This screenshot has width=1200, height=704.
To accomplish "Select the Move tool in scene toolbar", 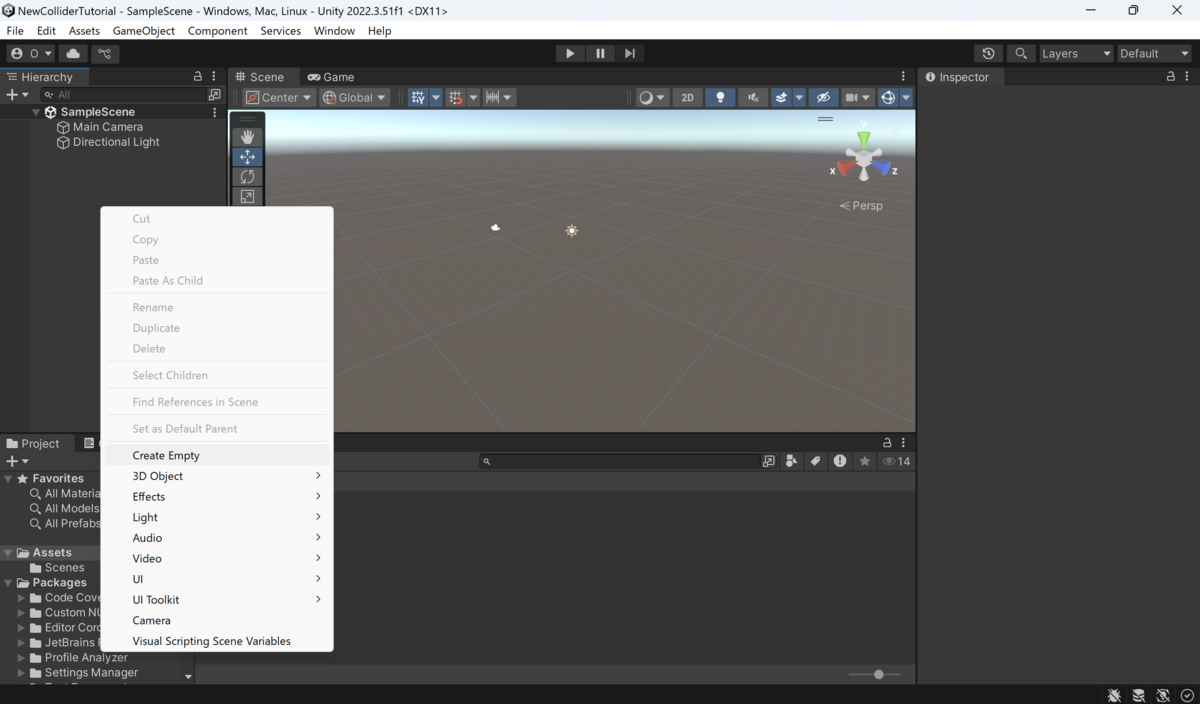I will (x=247, y=156).
